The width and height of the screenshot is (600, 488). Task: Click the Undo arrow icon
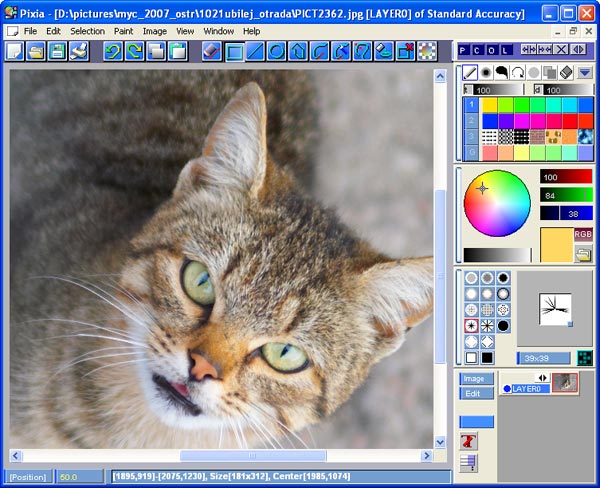[x=113, y=52]
